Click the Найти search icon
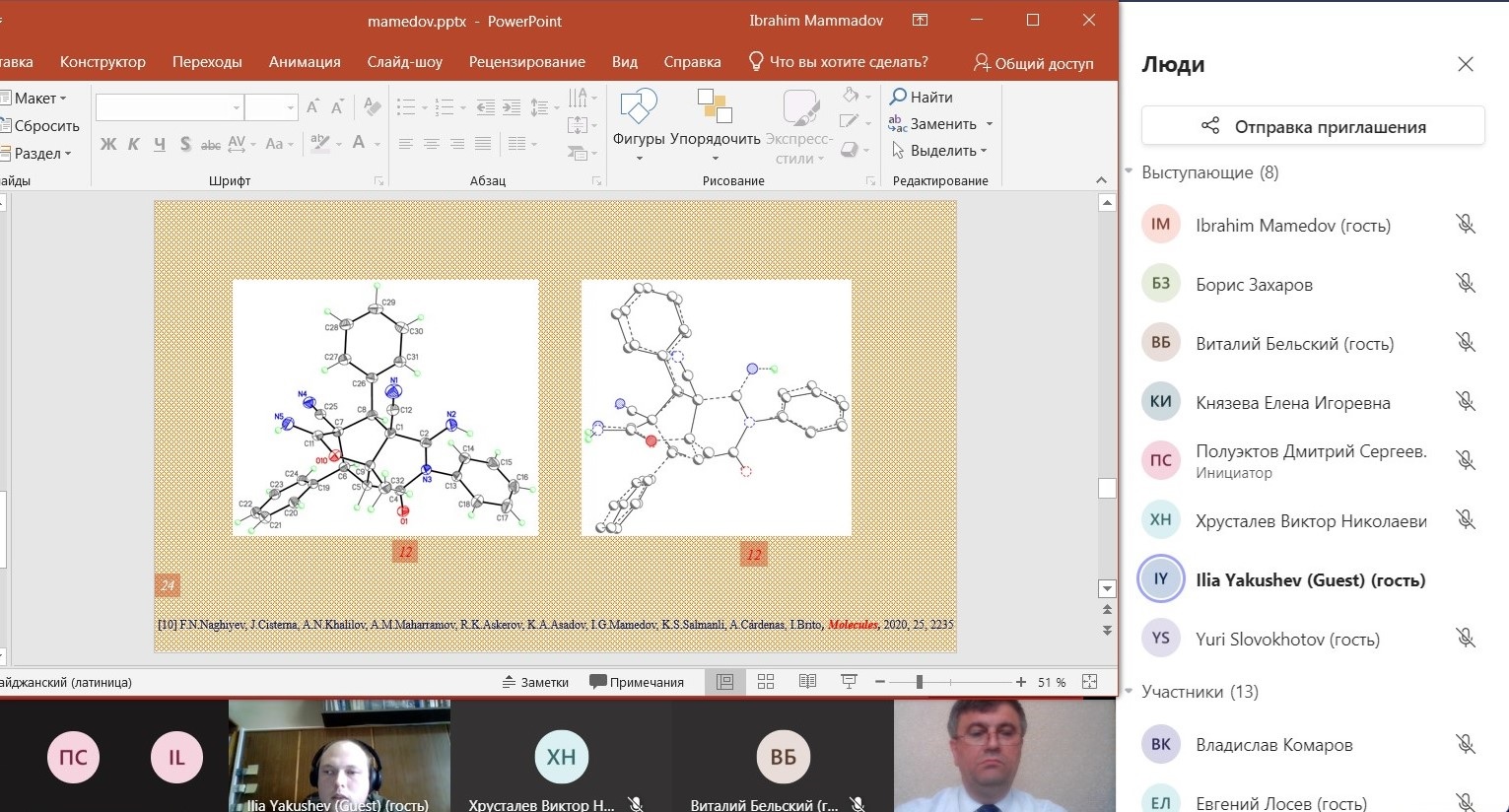The width and height of the screenshot is (1509, 812). [898, 97]
